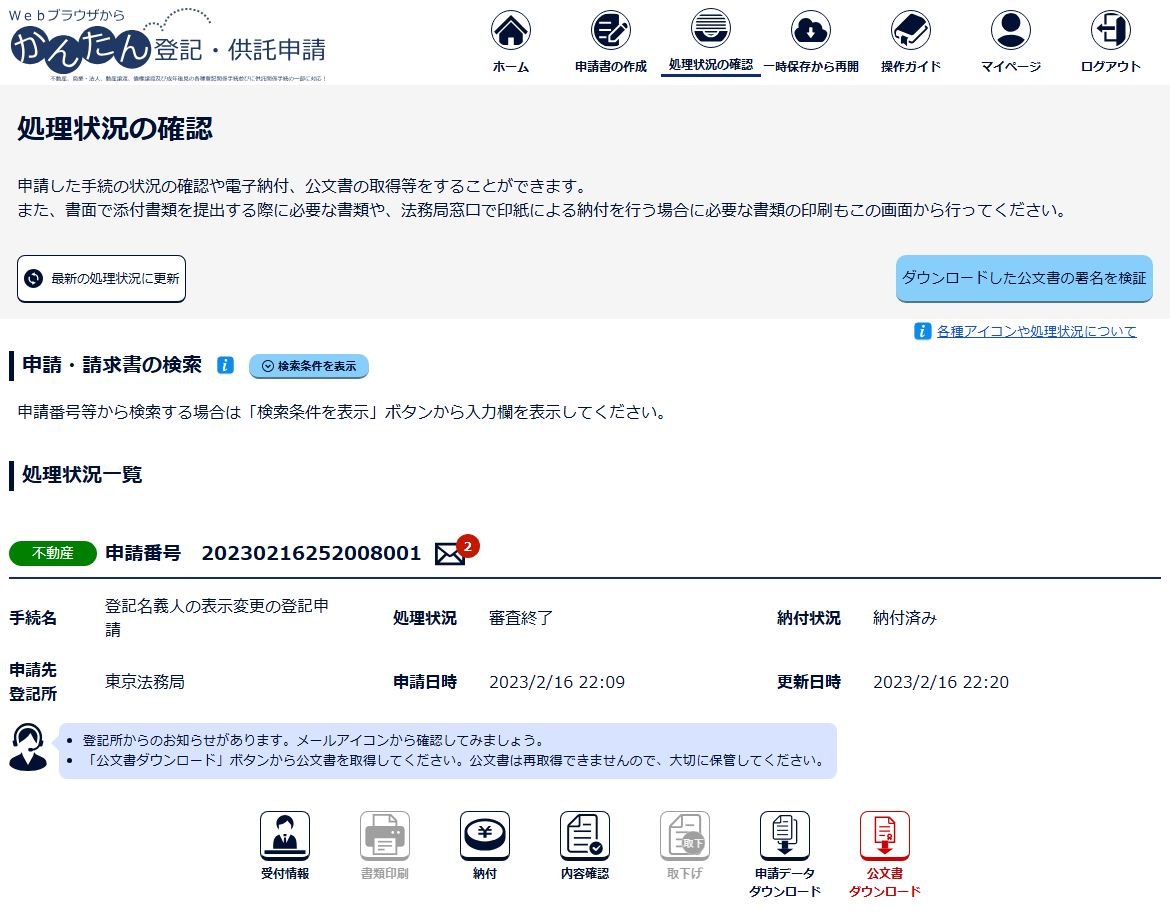1170x917 pixels.
Task: Click the ログアウト icon
Action: 1110,32
